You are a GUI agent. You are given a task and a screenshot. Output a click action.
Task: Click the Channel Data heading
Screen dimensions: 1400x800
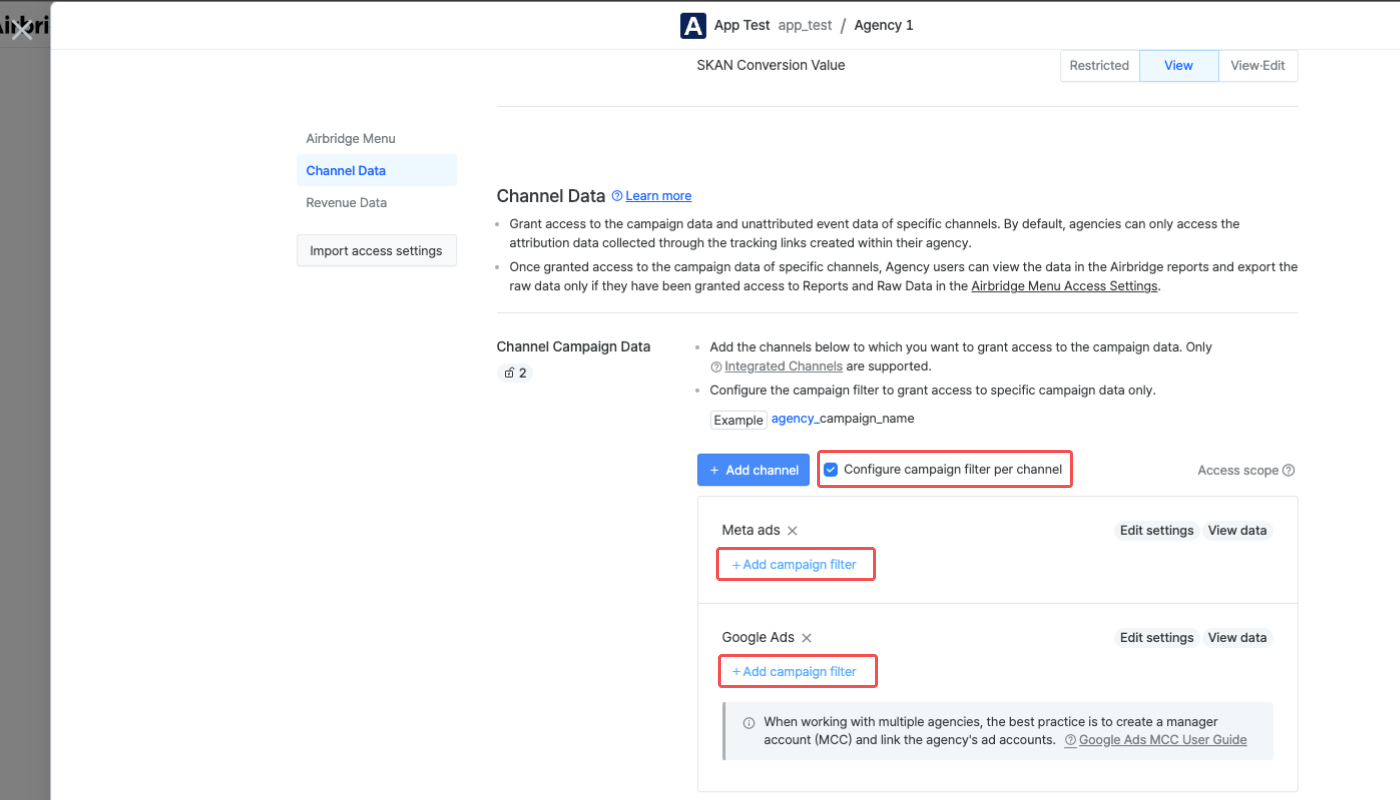click(x=551, y=196)
